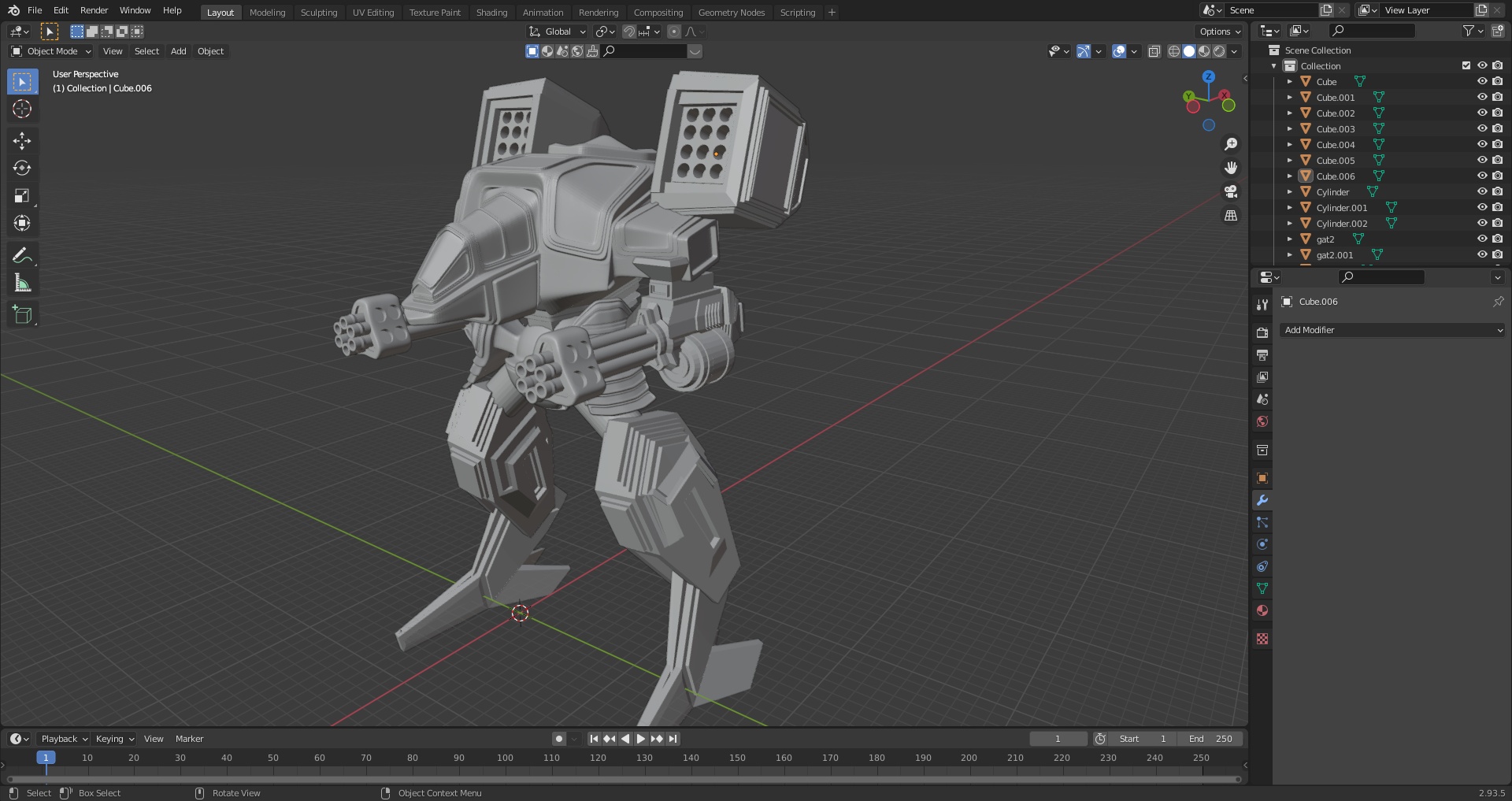Viewport: 1512px width, 801px height.
Task: Open Object Constraints properties tab
Action: click(1262, 566)
